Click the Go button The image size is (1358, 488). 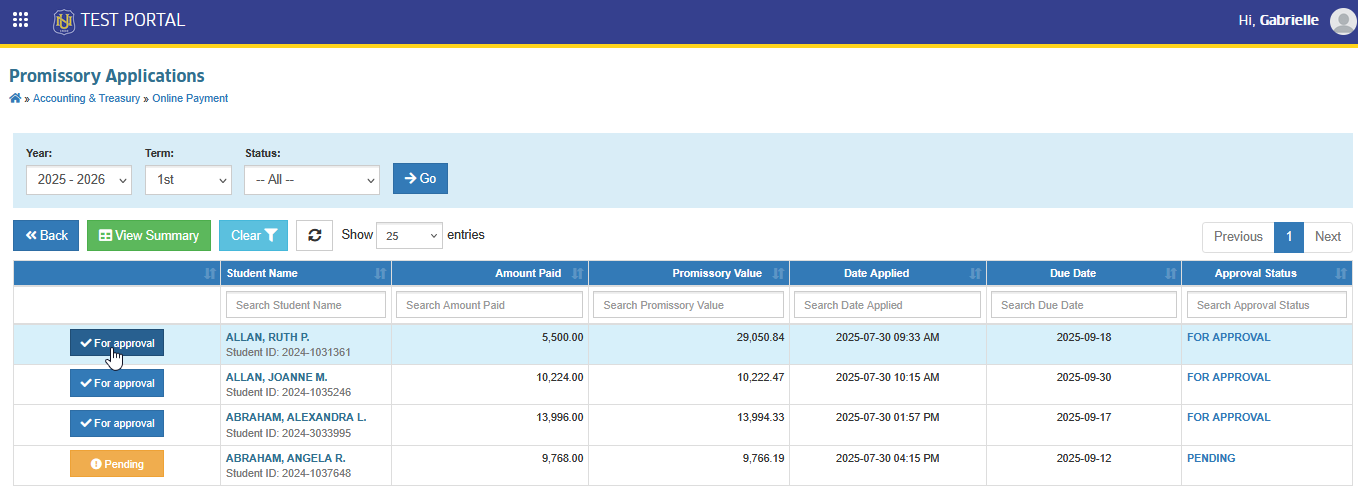pos(420,178)
